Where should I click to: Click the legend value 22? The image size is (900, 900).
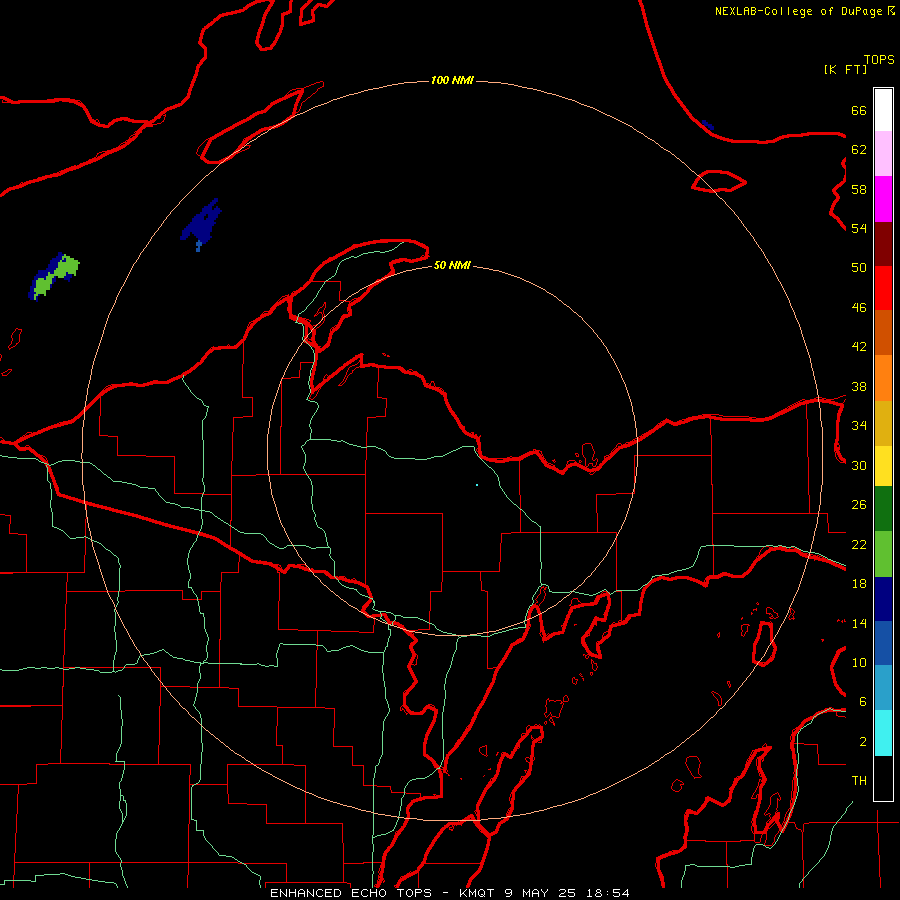tap(859, 544)
